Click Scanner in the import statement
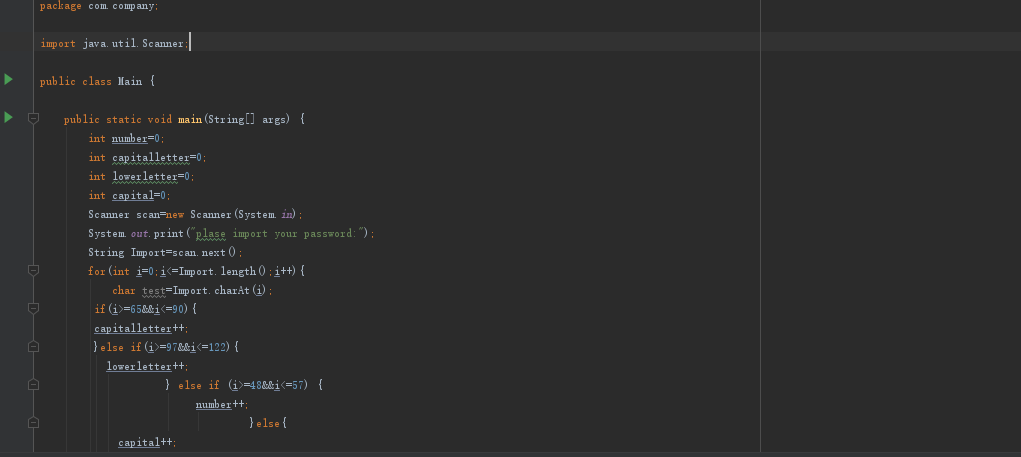The image size is (1021, 457). 162,44
